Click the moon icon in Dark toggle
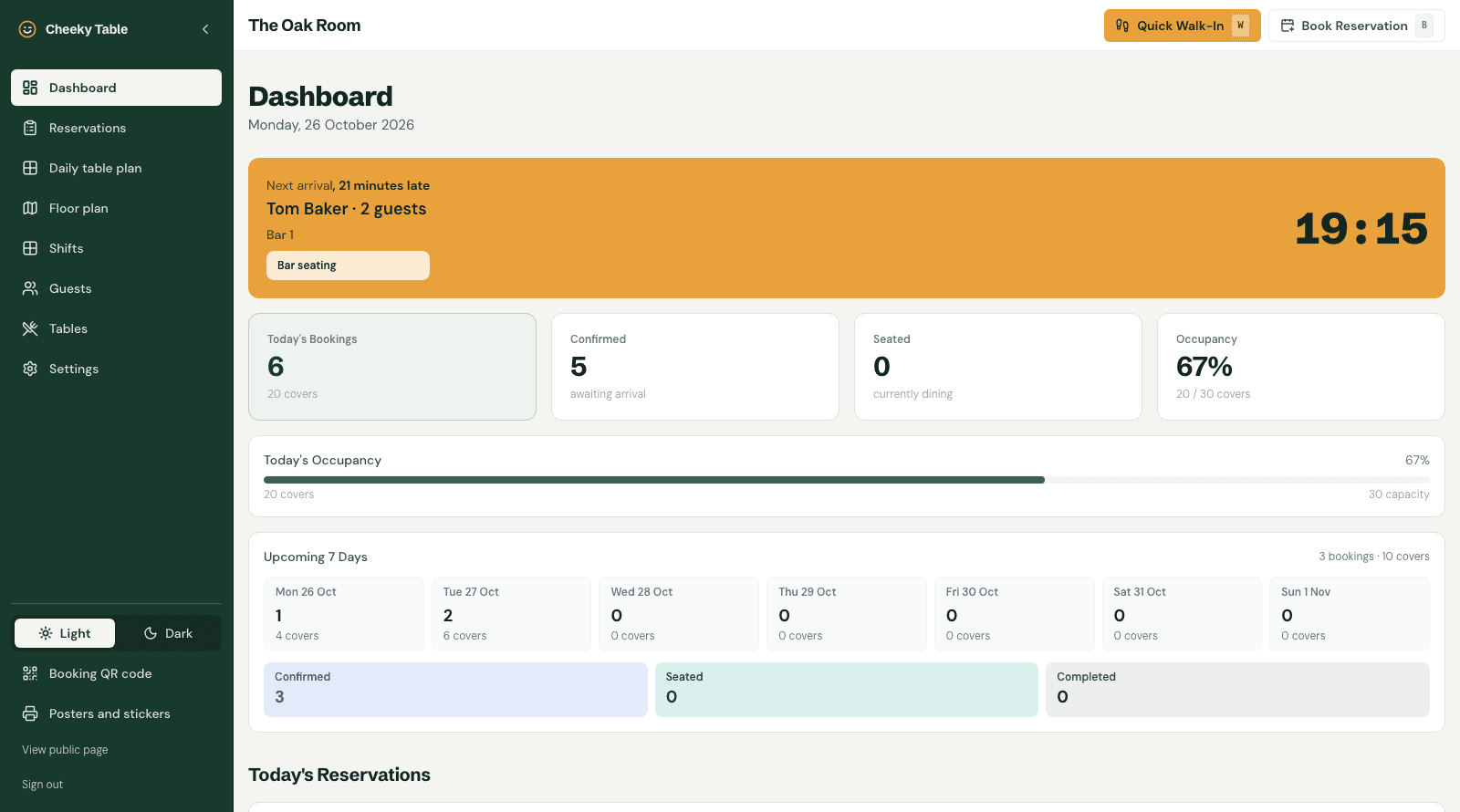Image resolution: width=1460 pixels, height=812 pixels. click(x=151, y=633)
